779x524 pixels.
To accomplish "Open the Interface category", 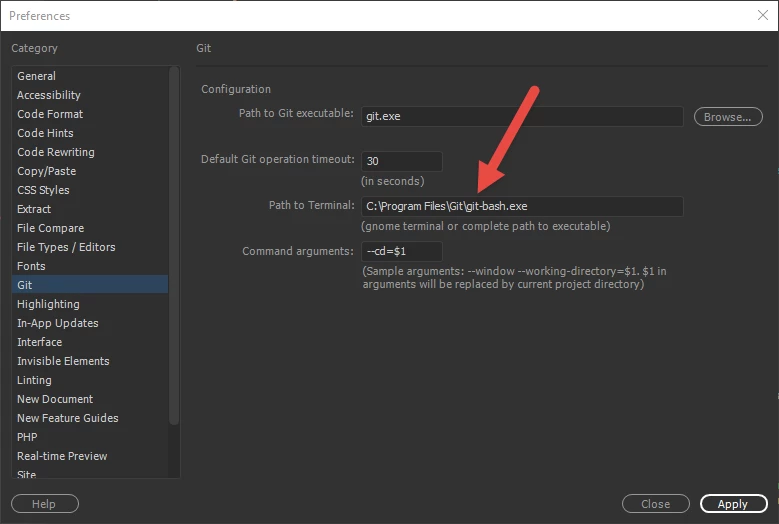I will coord(90,342).
